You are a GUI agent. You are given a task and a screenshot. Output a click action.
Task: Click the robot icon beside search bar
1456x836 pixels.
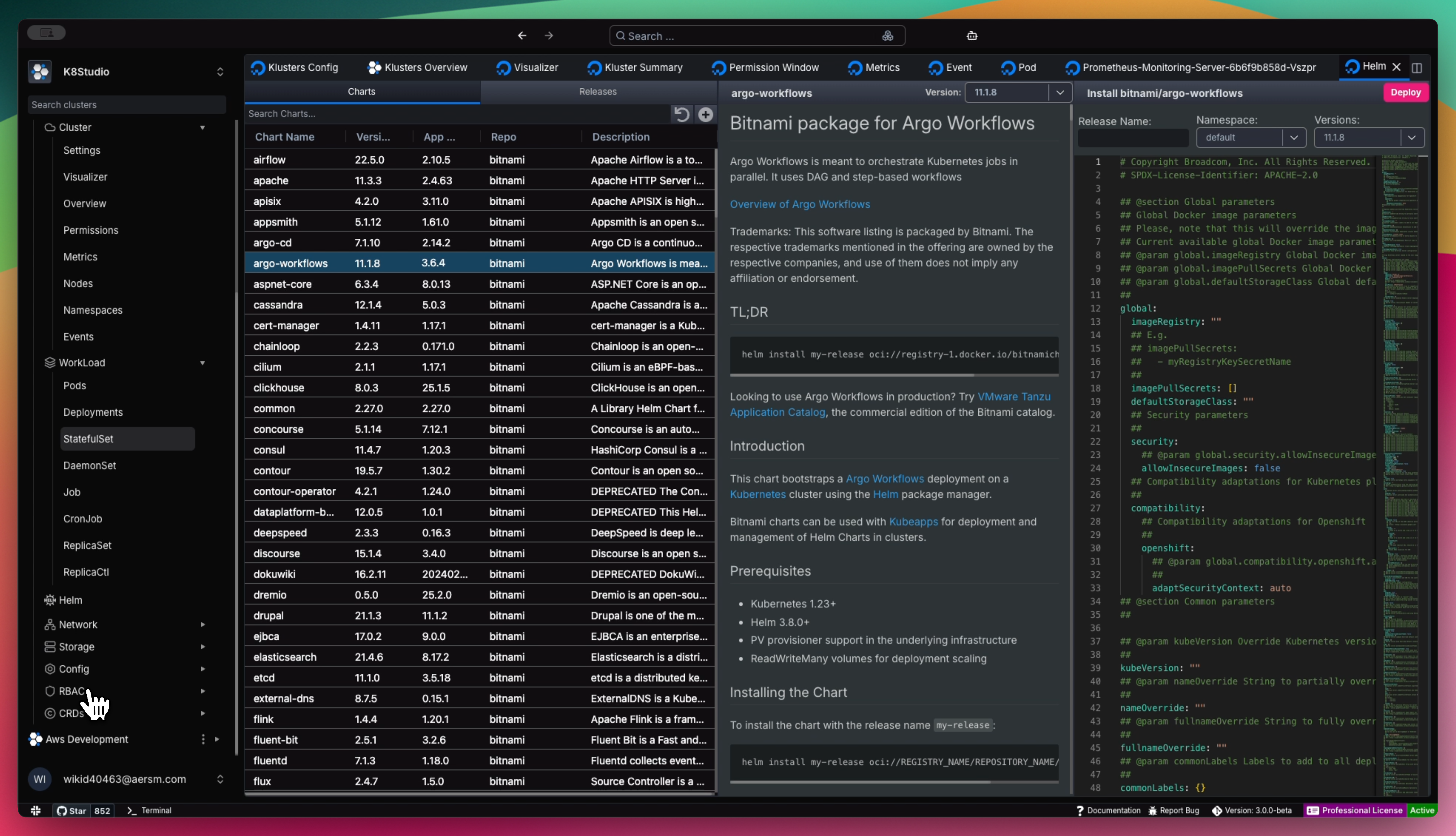point(971,36)
